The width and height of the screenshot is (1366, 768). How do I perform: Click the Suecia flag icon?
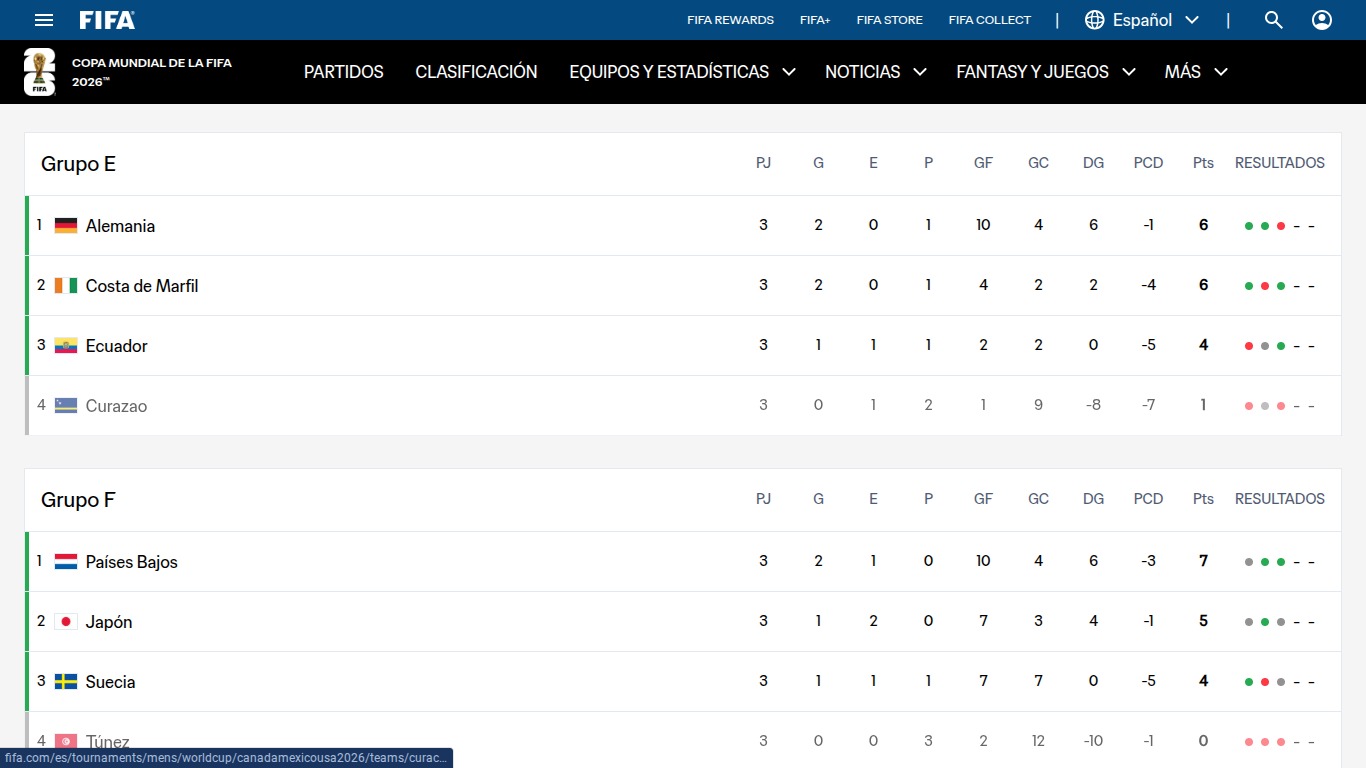click(x=66, y=682)
